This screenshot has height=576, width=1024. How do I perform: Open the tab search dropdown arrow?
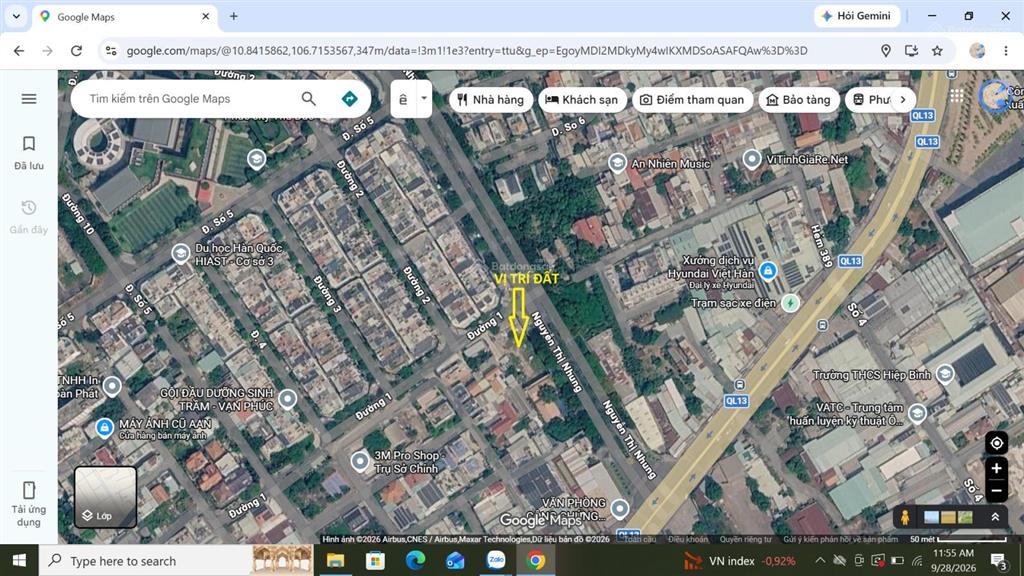pos(16,16)
